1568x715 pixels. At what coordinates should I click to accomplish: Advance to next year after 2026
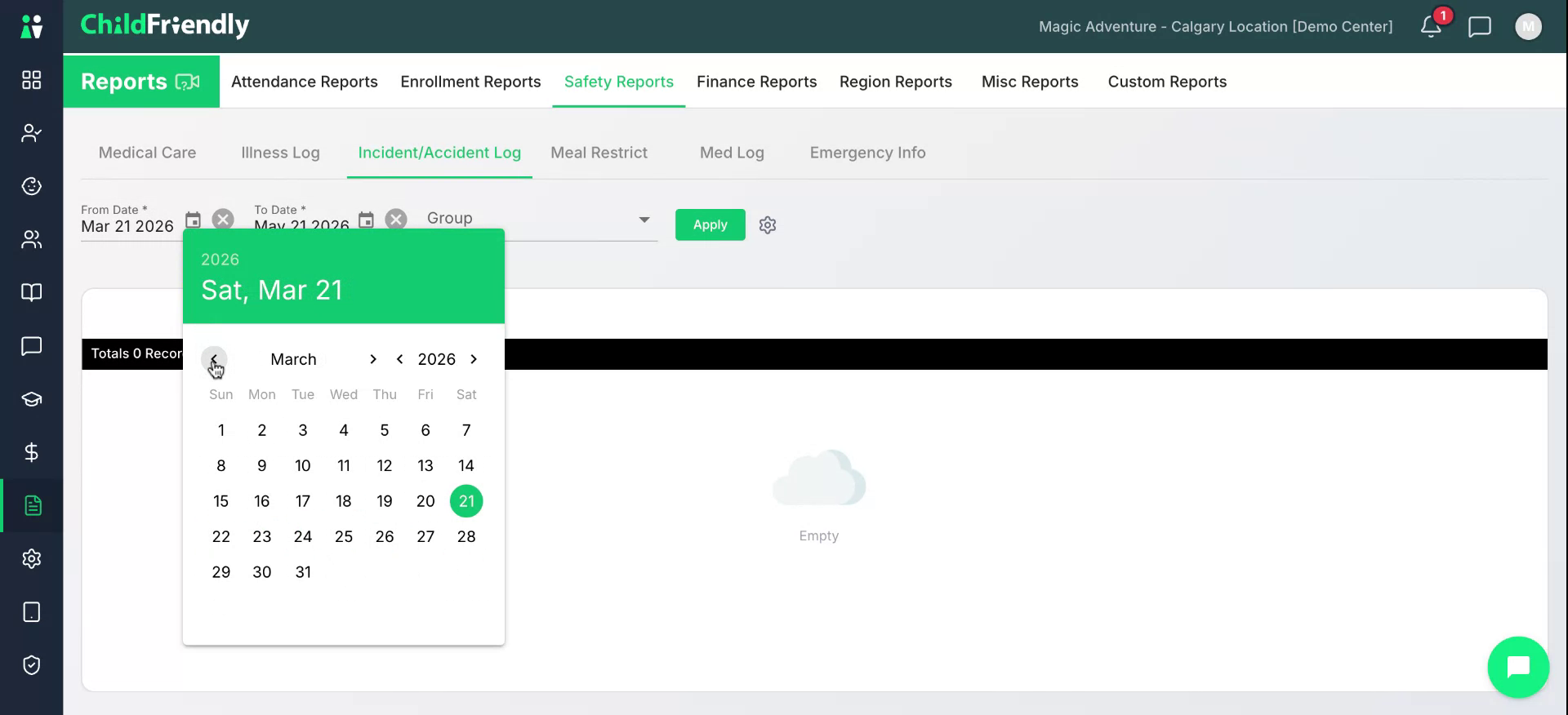pos(474,359)
